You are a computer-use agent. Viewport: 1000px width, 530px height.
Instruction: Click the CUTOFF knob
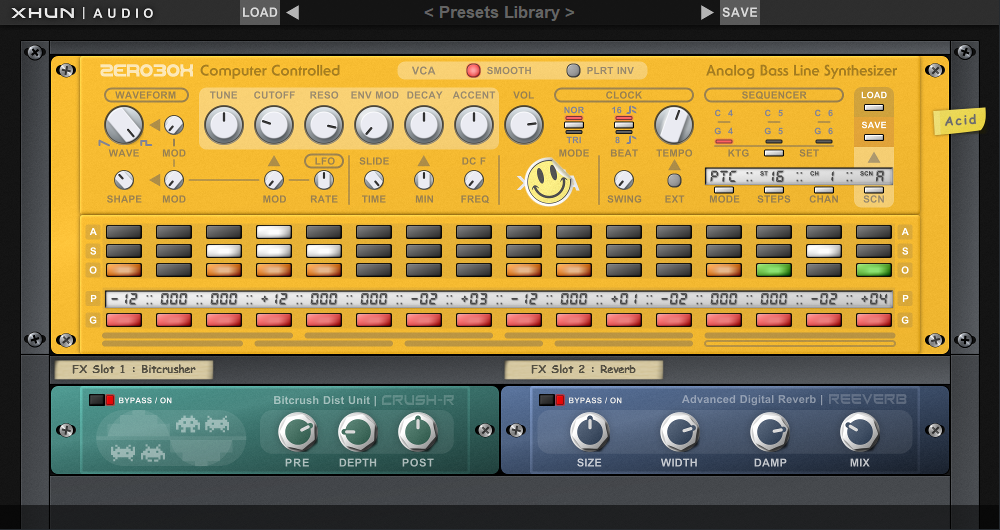pos(274,125)
